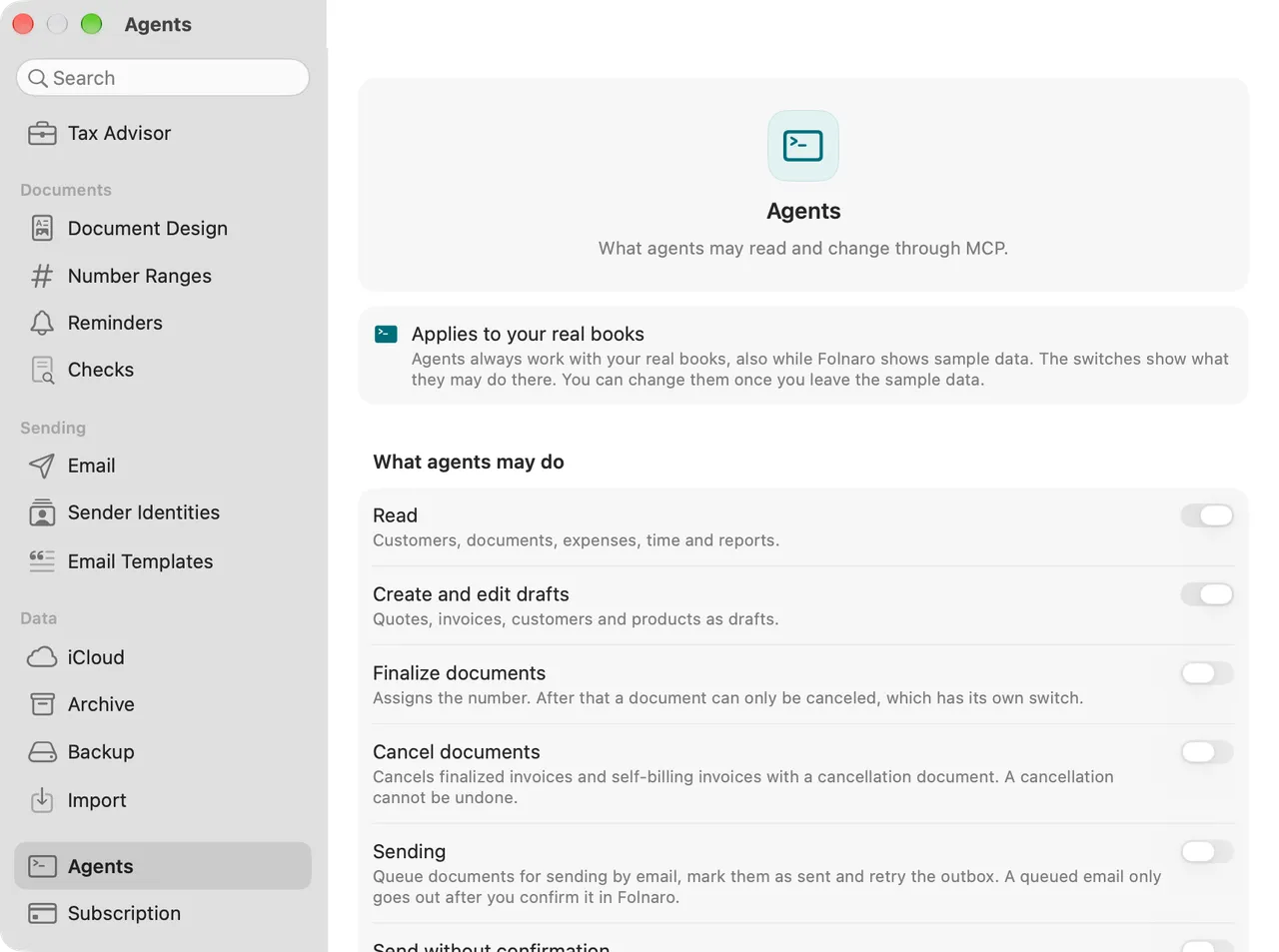Click "Quotes, invoices, customers and products as drafts."
This screenshot has height=952, width=1279.
click(x=576, y=619)
